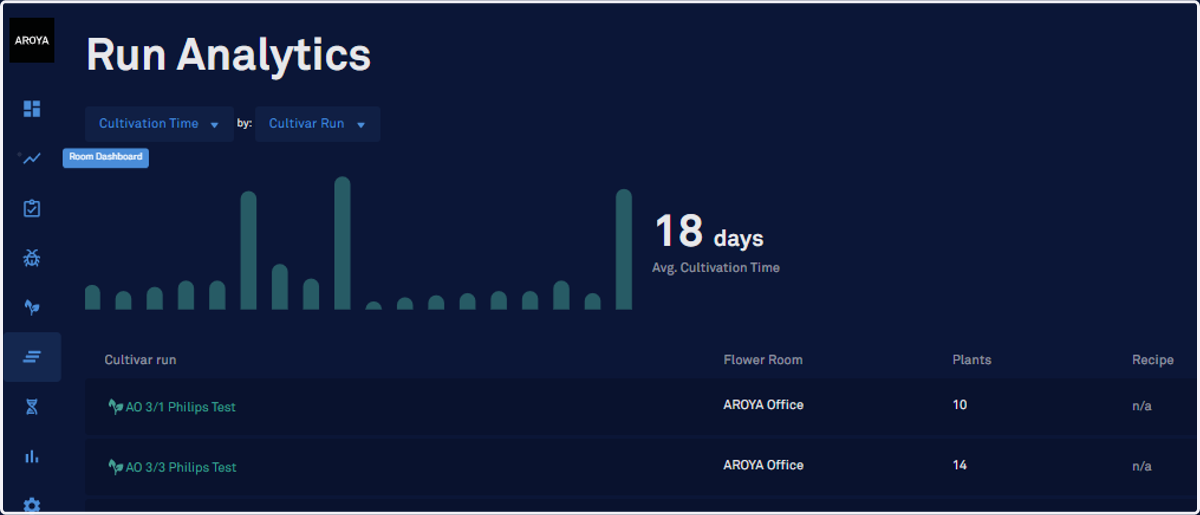Open the pest bug icon in sidebar
The width and height of the screenshot is (1200, 515).
(32, 258)
